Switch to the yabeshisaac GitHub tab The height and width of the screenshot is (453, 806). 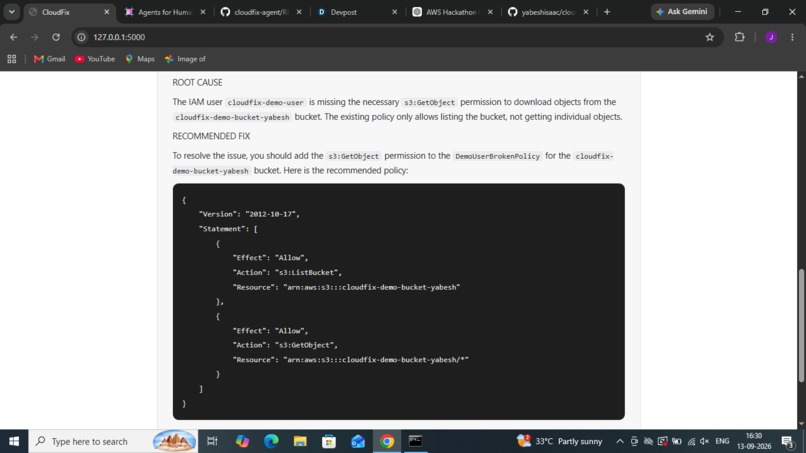point(548,12)
